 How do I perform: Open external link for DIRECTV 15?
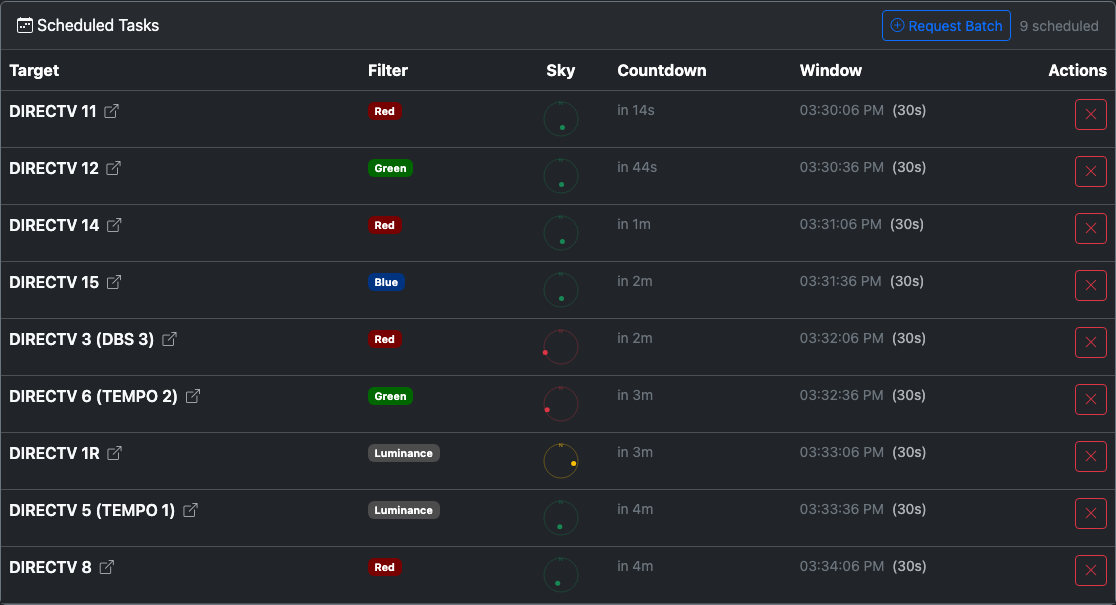(114, 282)
